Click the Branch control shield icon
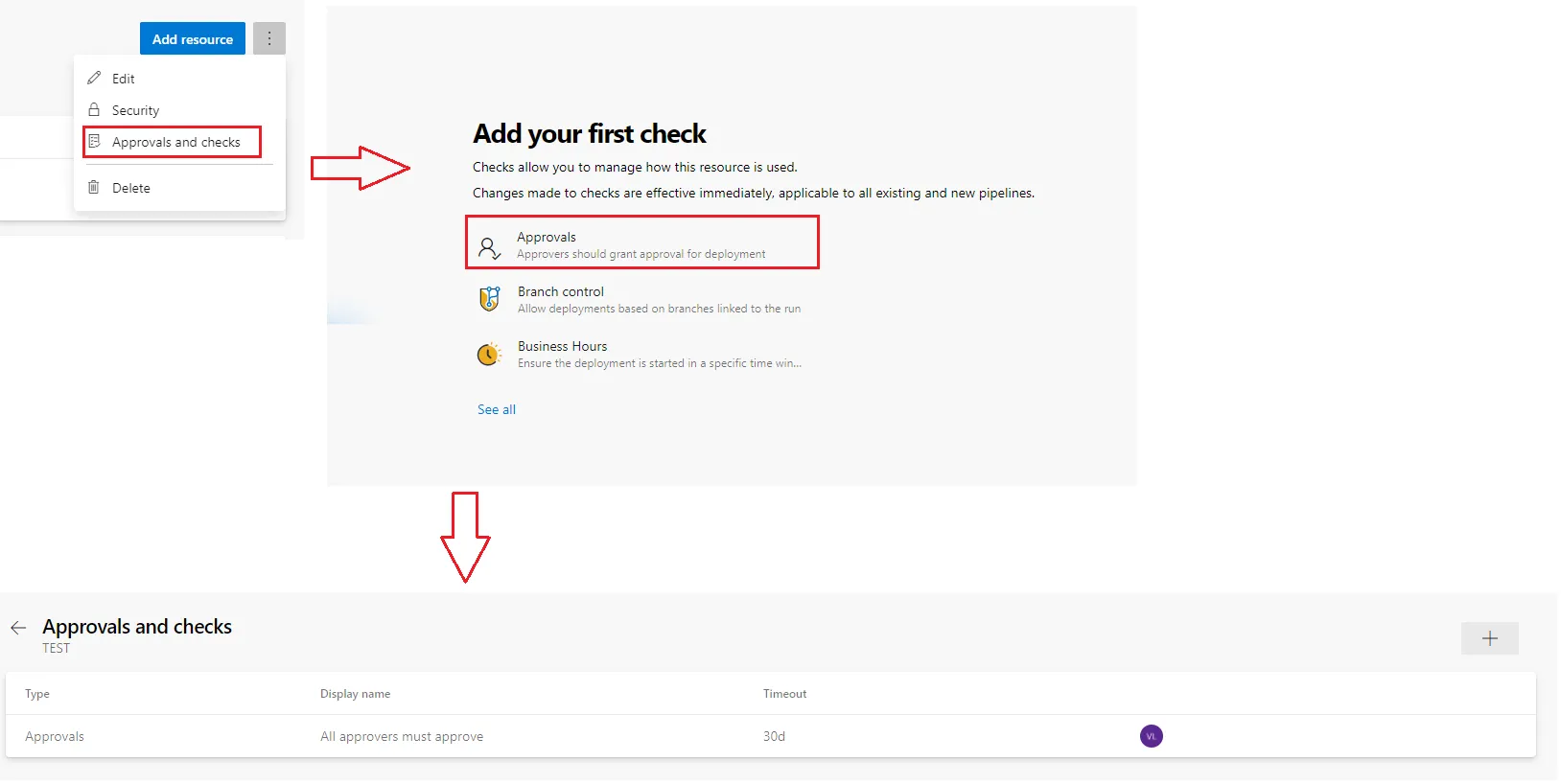This screenshot has width=1561, height=784. click(489, 299)
